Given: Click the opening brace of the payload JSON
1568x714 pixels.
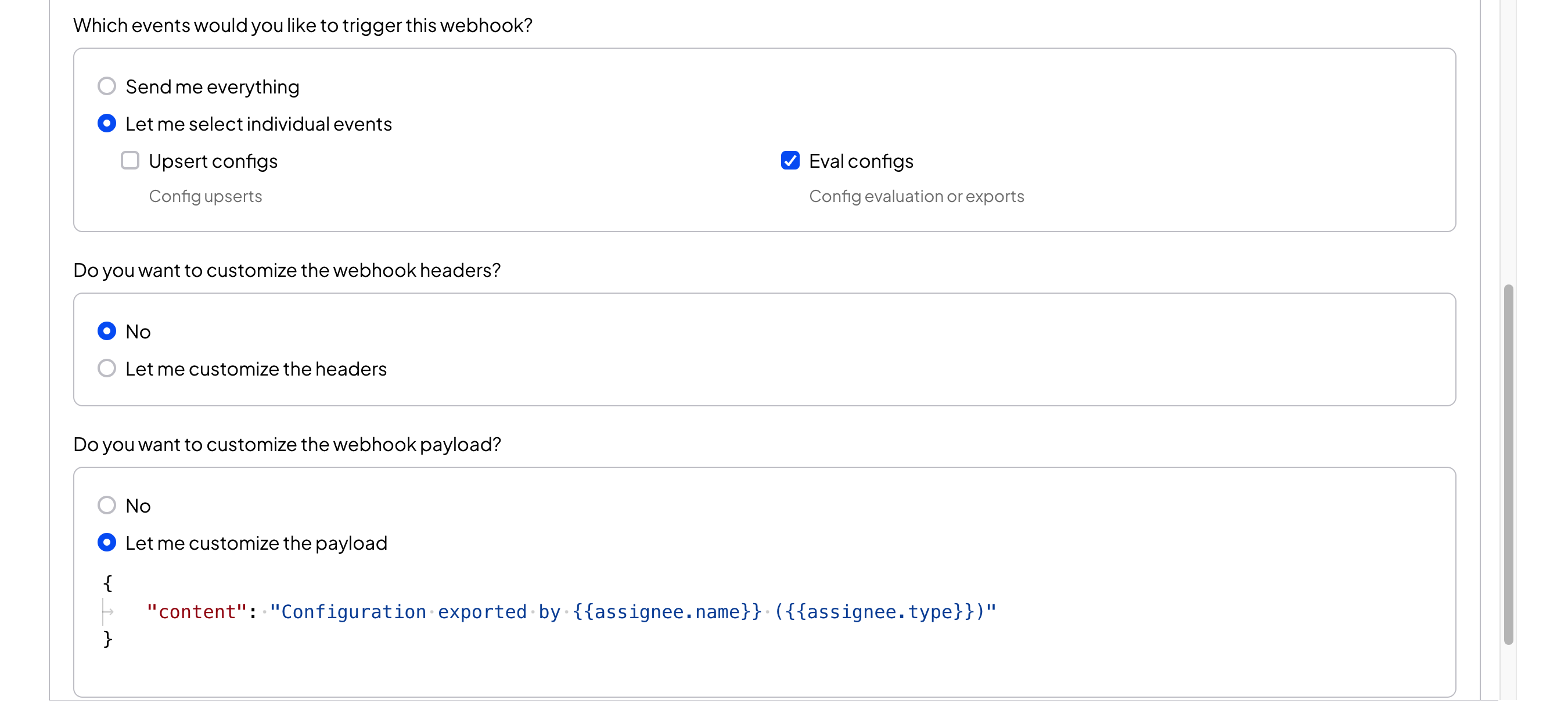Looking at the screenshot, I should [x=108, y=583].
